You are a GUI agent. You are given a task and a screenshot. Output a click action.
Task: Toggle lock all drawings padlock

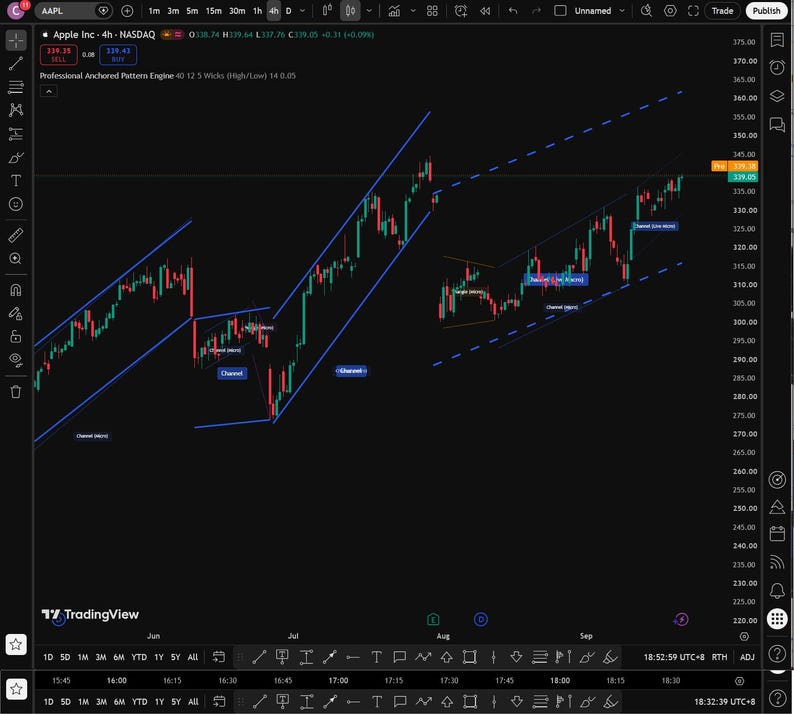click(16, 336)
